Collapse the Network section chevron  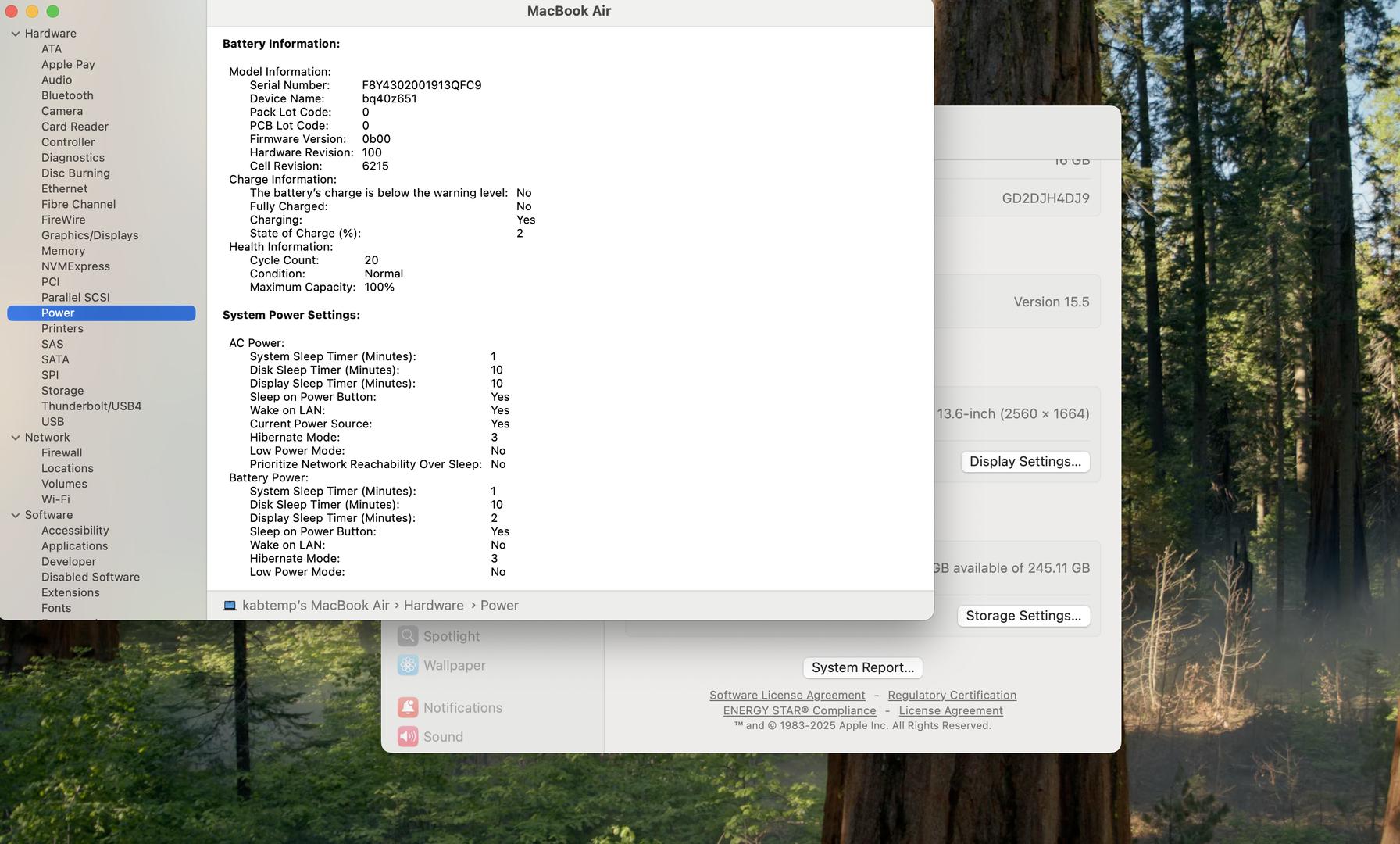pyautogui.click(x=16, y=438)
